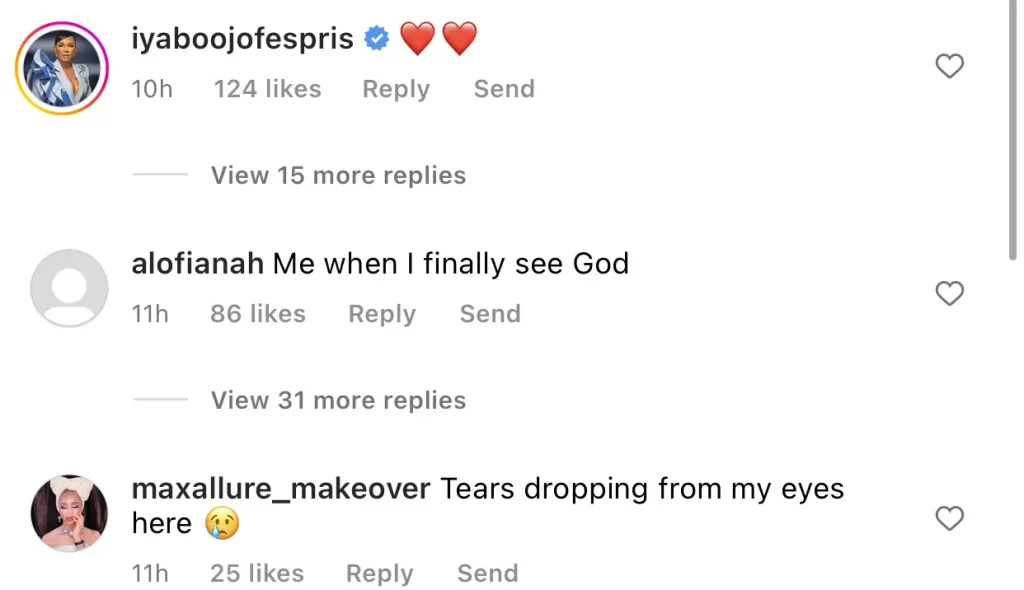View the 25 likes list
Viewport: 1024px width, 590px height.
tap(256, 574)
